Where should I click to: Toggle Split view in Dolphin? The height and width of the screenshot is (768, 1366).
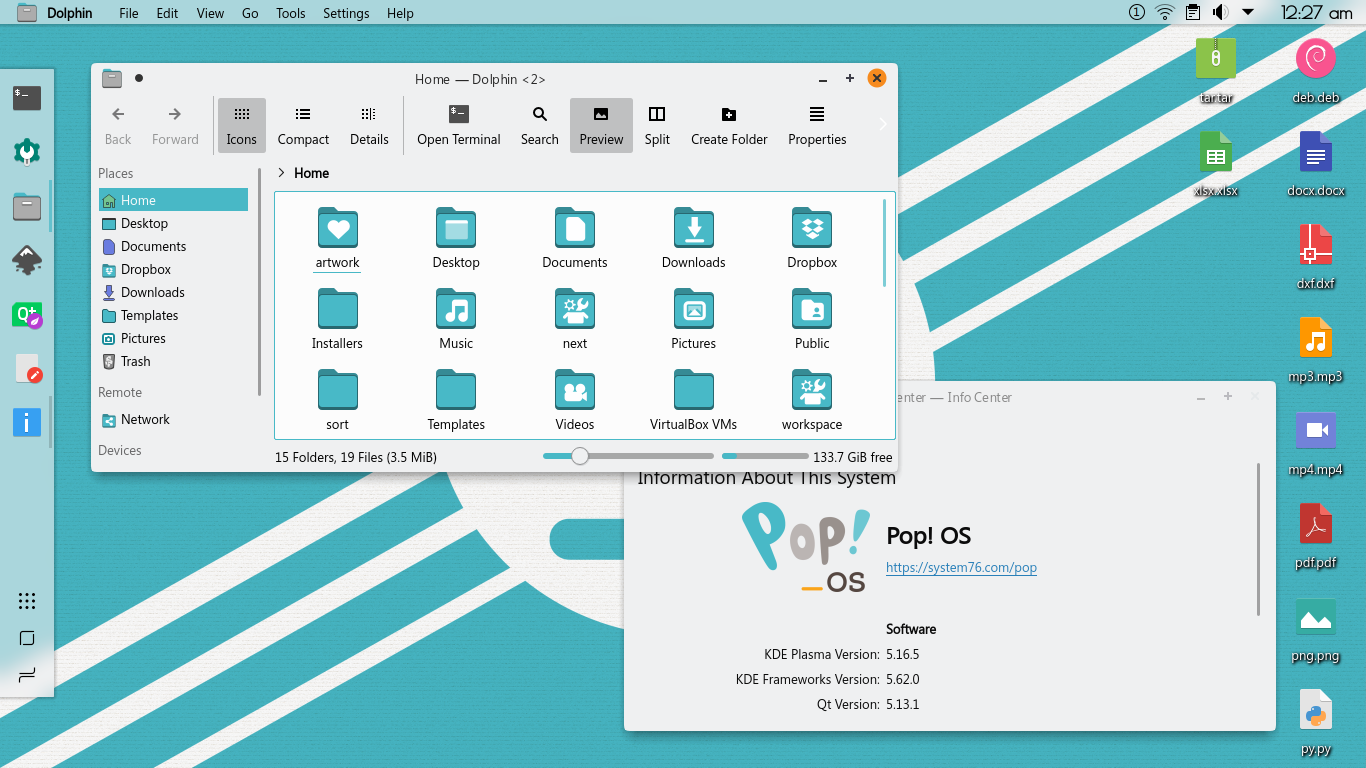point(657,125)
